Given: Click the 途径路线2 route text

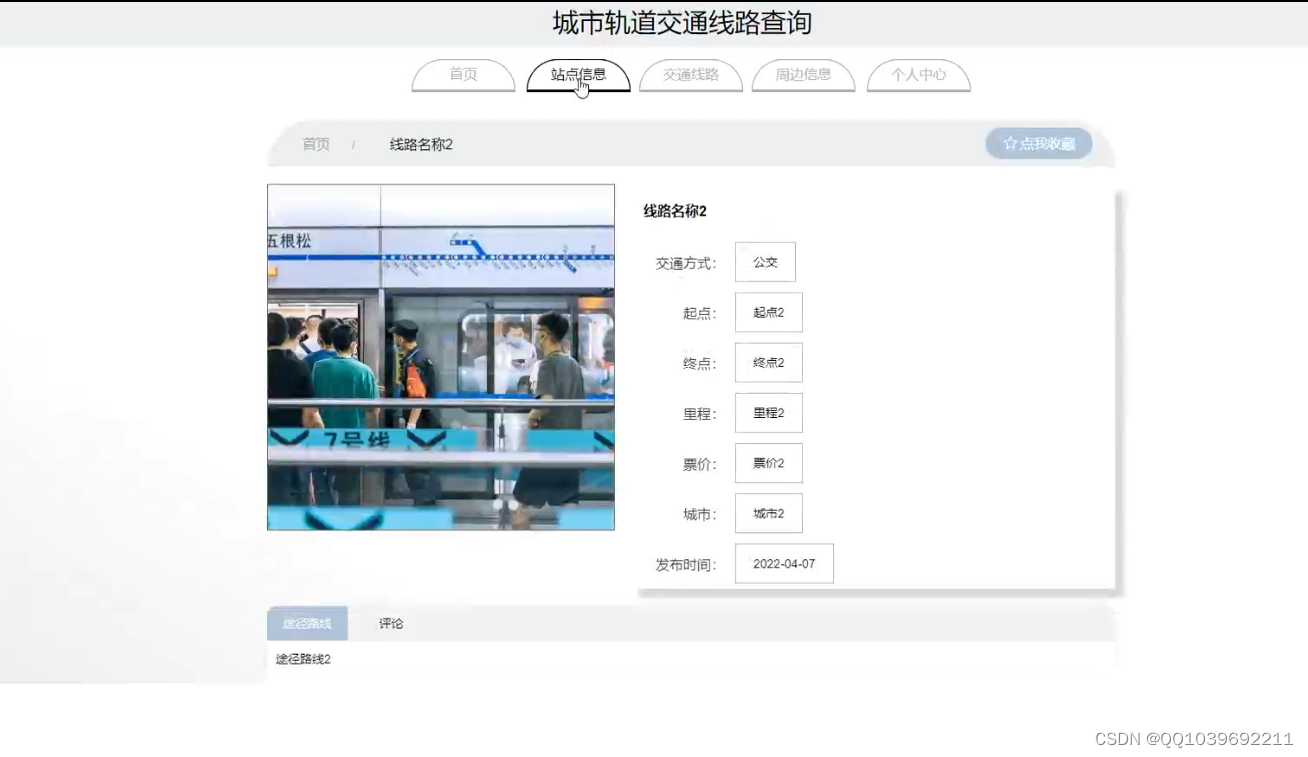Looking at the screenshot, I should click(x=302, y=659).
